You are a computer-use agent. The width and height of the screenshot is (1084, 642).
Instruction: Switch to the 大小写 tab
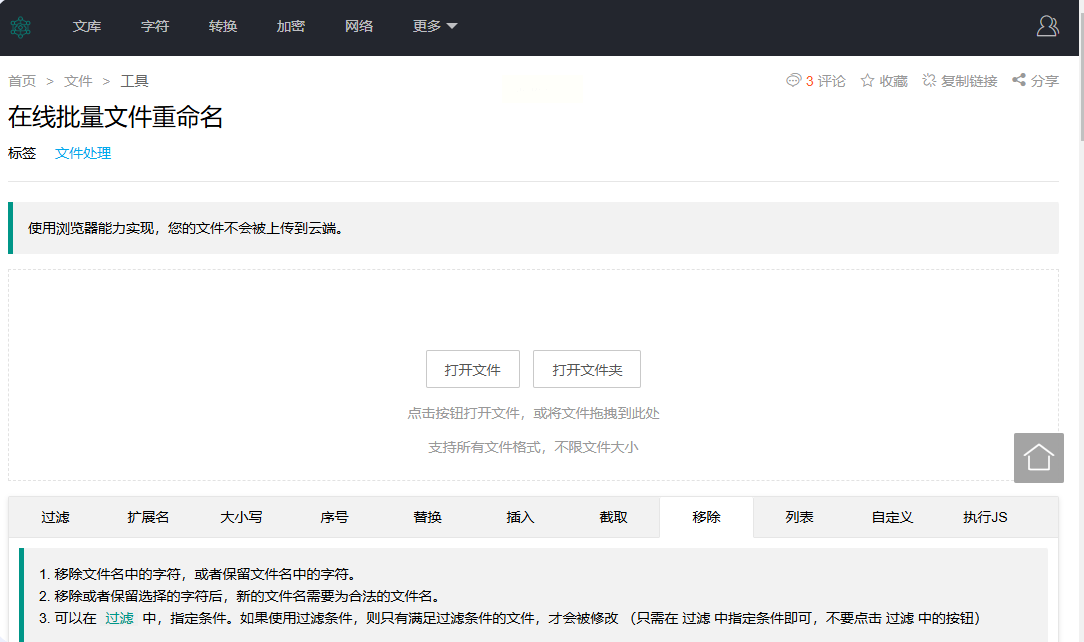point(241,517)
